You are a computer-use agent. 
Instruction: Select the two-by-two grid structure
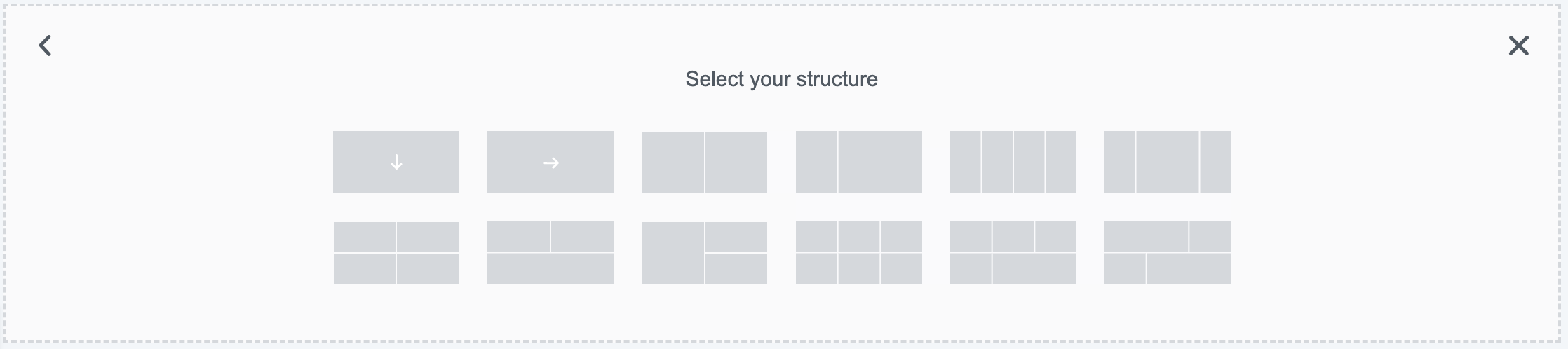396,253
